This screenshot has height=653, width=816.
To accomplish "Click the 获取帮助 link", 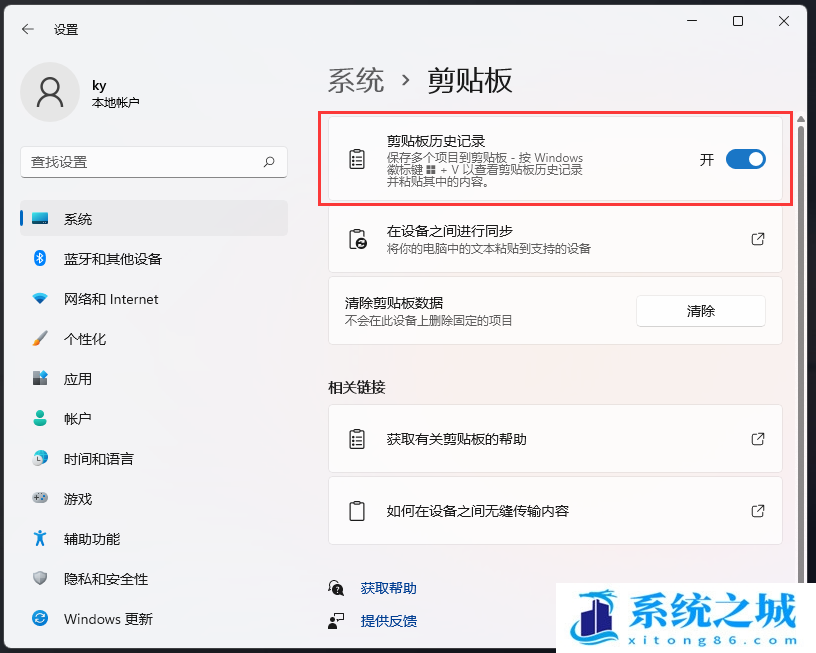I will coord(388,588).
